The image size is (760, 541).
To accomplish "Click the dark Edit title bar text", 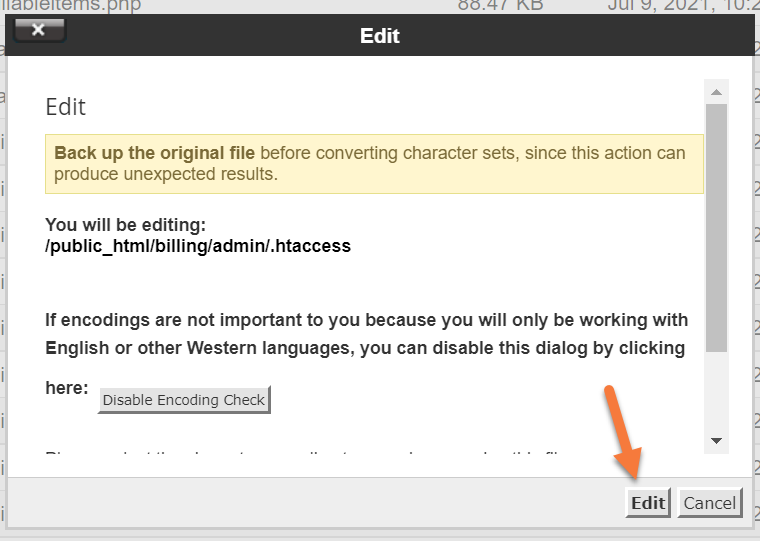I will click(379, 36).
